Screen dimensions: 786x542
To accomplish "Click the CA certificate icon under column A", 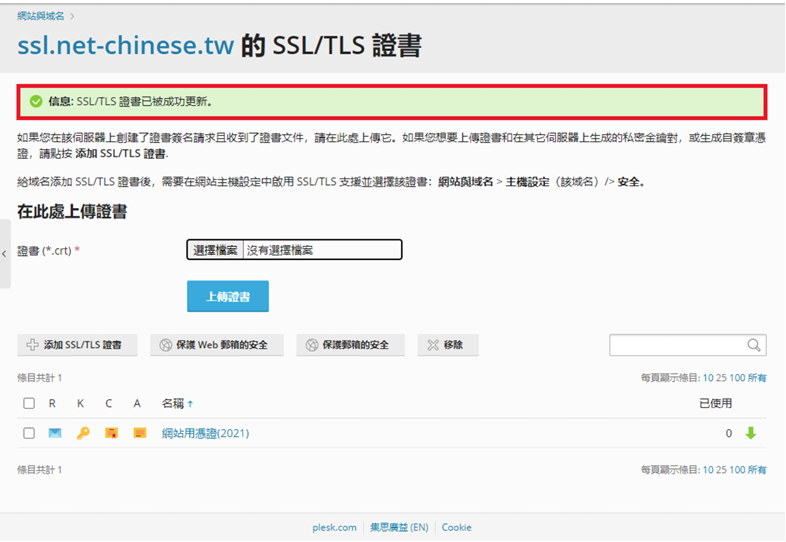I will (140, 433).
